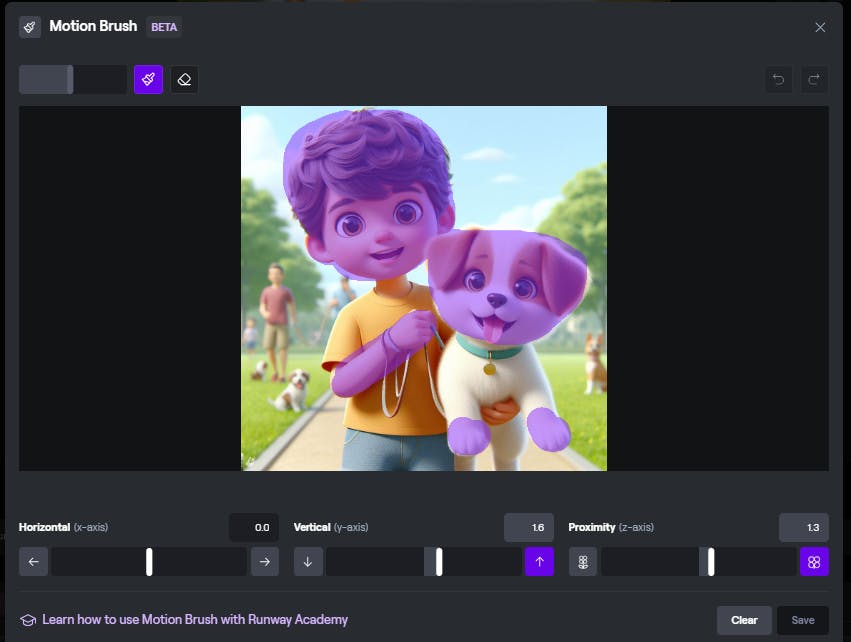Screen dimensions: 851x642
Task: Click the redo arrow icon
Action: pos(814,80)
